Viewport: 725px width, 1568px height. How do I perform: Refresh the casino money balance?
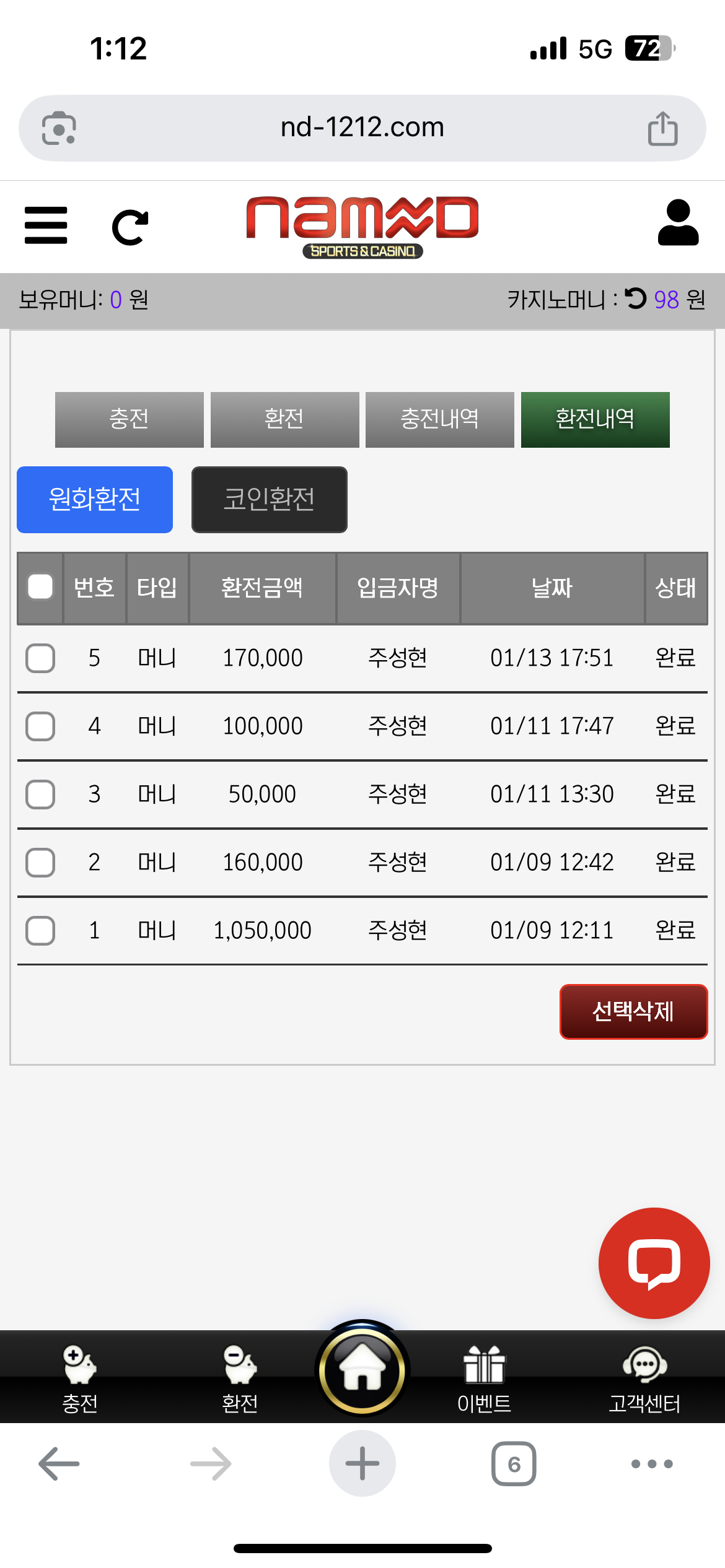(635, 299)
